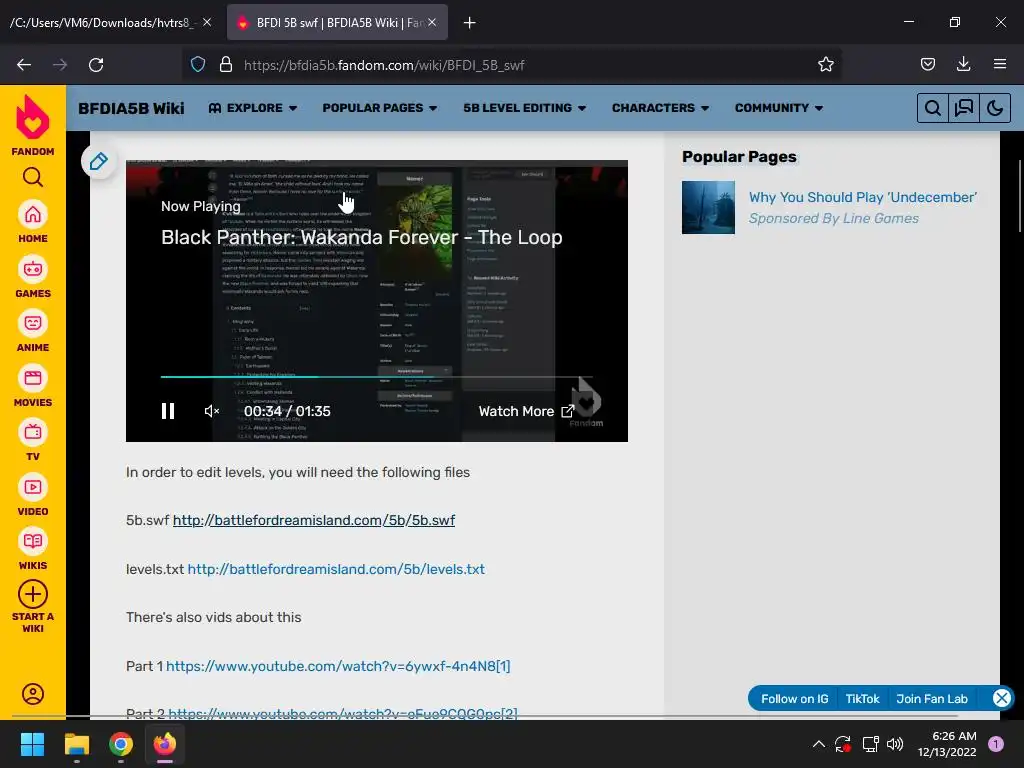Viewport: 1024px width, 768px height.
Task: Open Firefox downloads panel
Action: [963, 64]
